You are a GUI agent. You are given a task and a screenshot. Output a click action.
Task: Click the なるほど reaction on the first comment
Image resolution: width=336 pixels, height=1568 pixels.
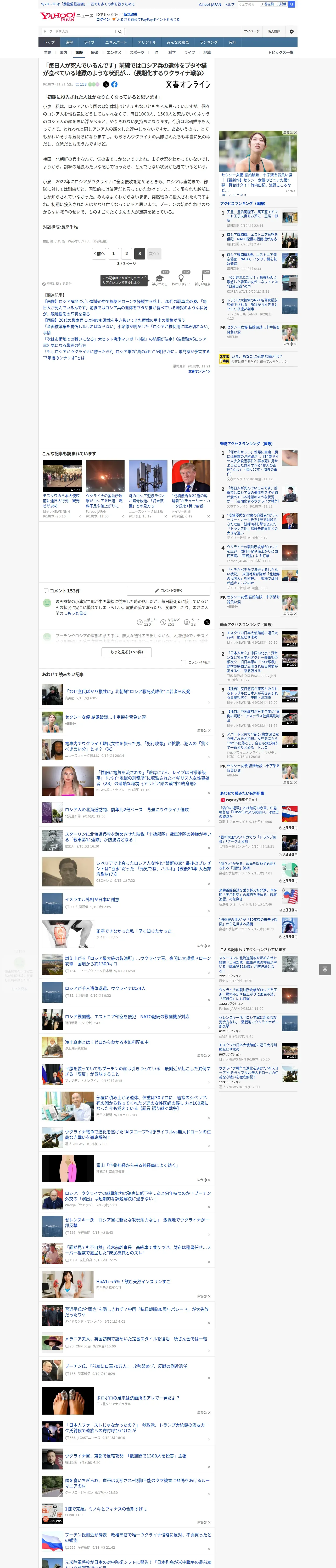pyautogui.click(x=171, y=622)
